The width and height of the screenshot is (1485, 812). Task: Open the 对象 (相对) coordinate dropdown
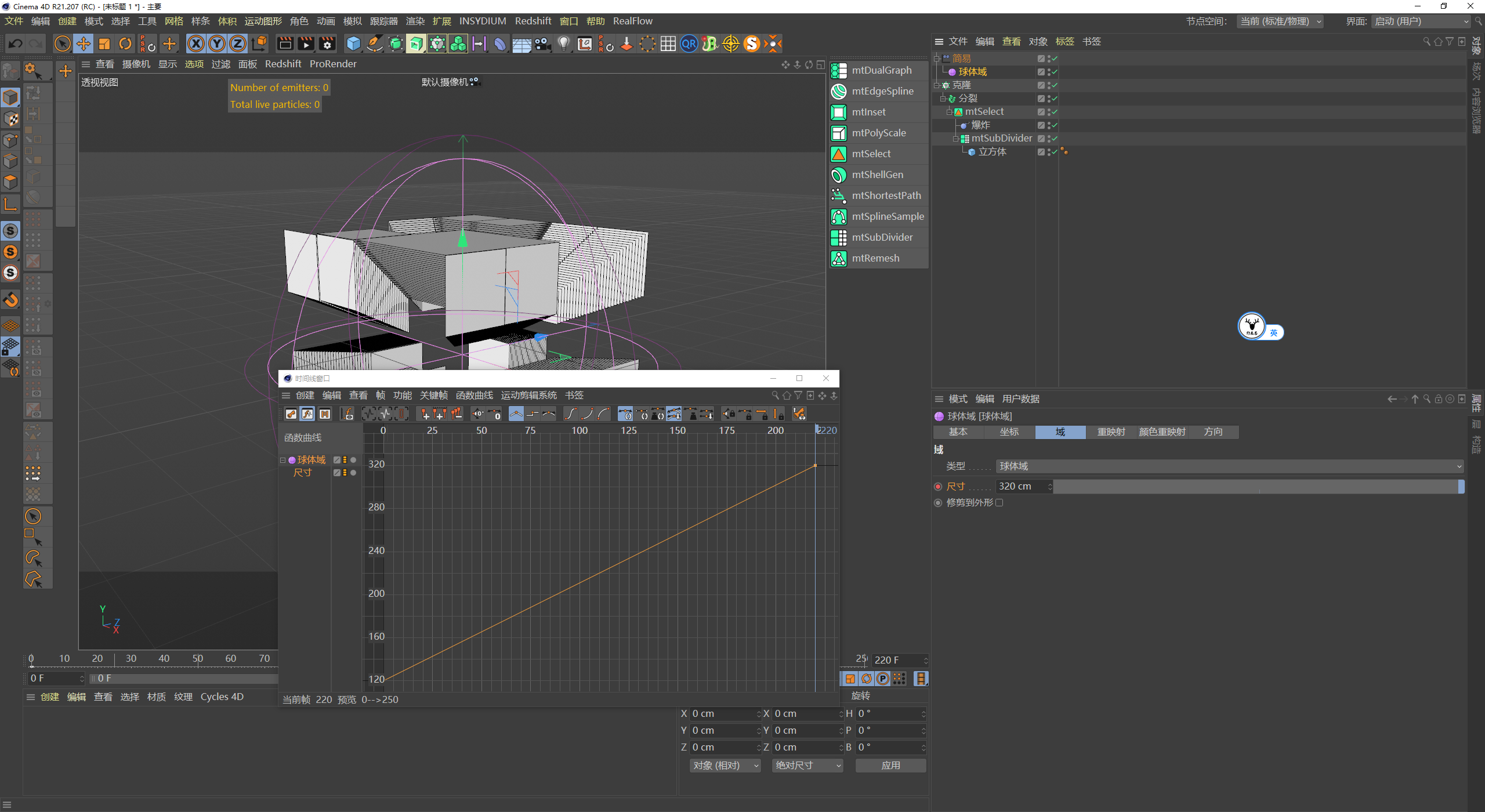[x=725, y=766]
